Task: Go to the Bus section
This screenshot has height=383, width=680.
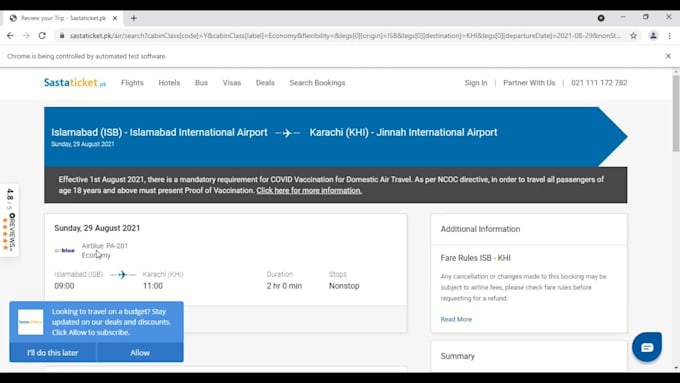Action: 201,82
